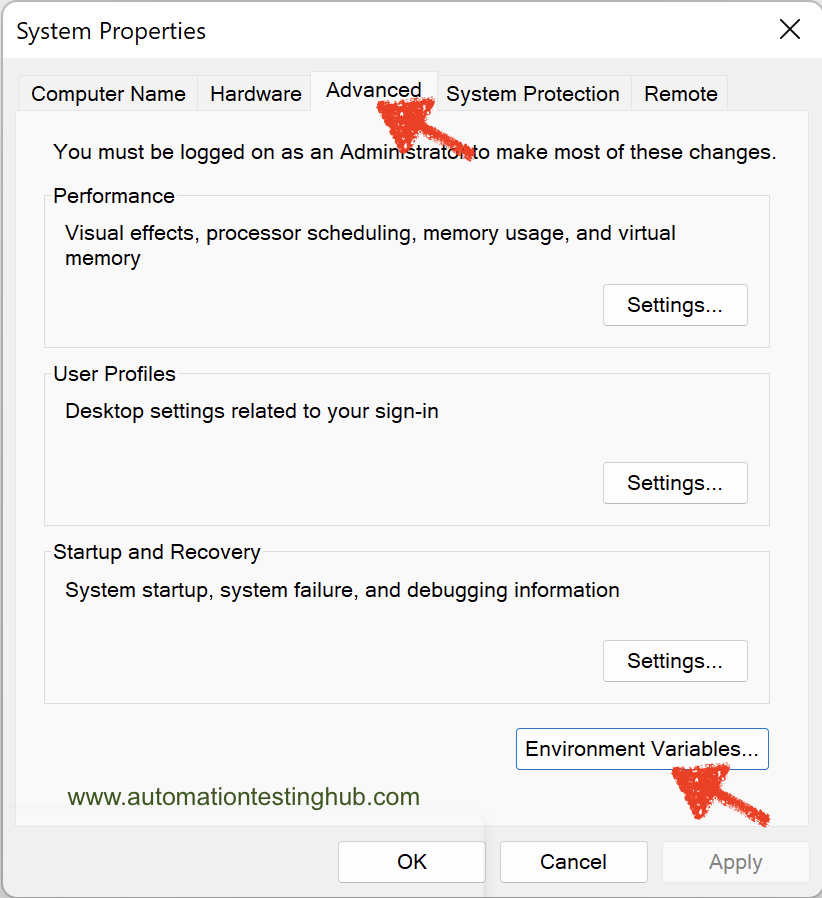Select the Advanced tab
The height and width of the screenshot is (898, 822).
[x=373, y=90]
